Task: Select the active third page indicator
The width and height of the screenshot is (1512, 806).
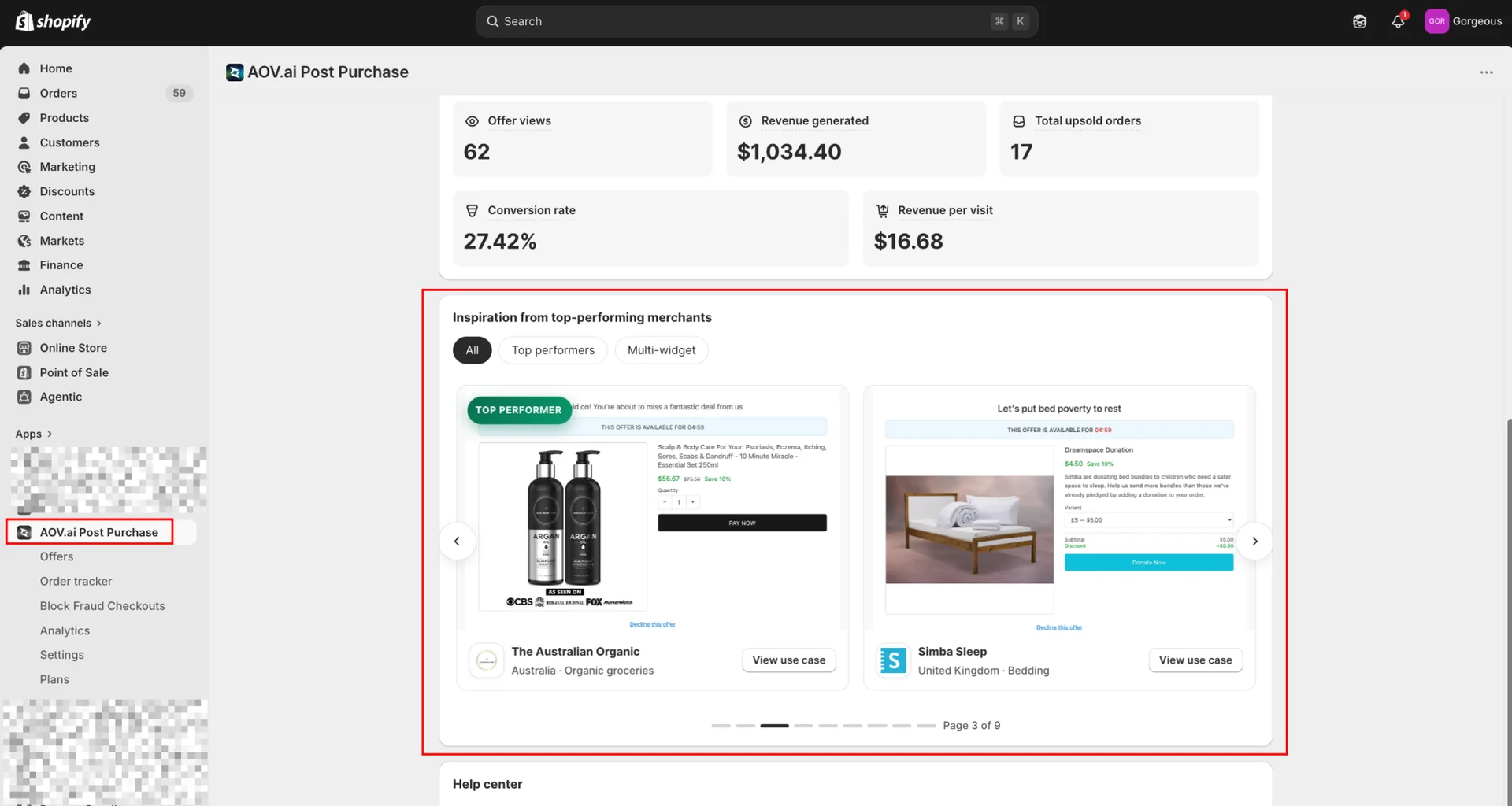Action: [x=774, y=726]
